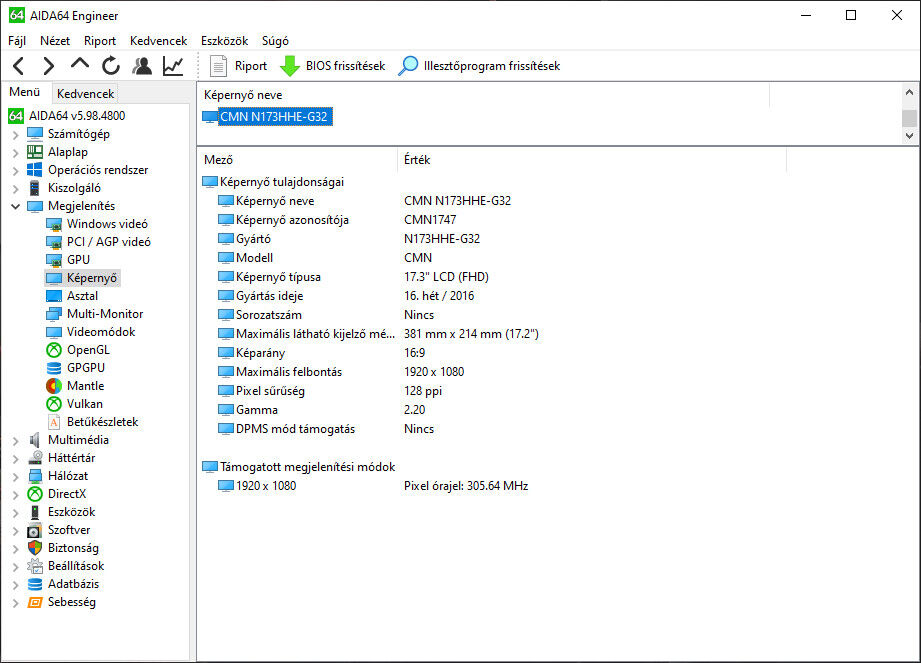
Task: Click the Érték column header
Action: coord(418,160)
